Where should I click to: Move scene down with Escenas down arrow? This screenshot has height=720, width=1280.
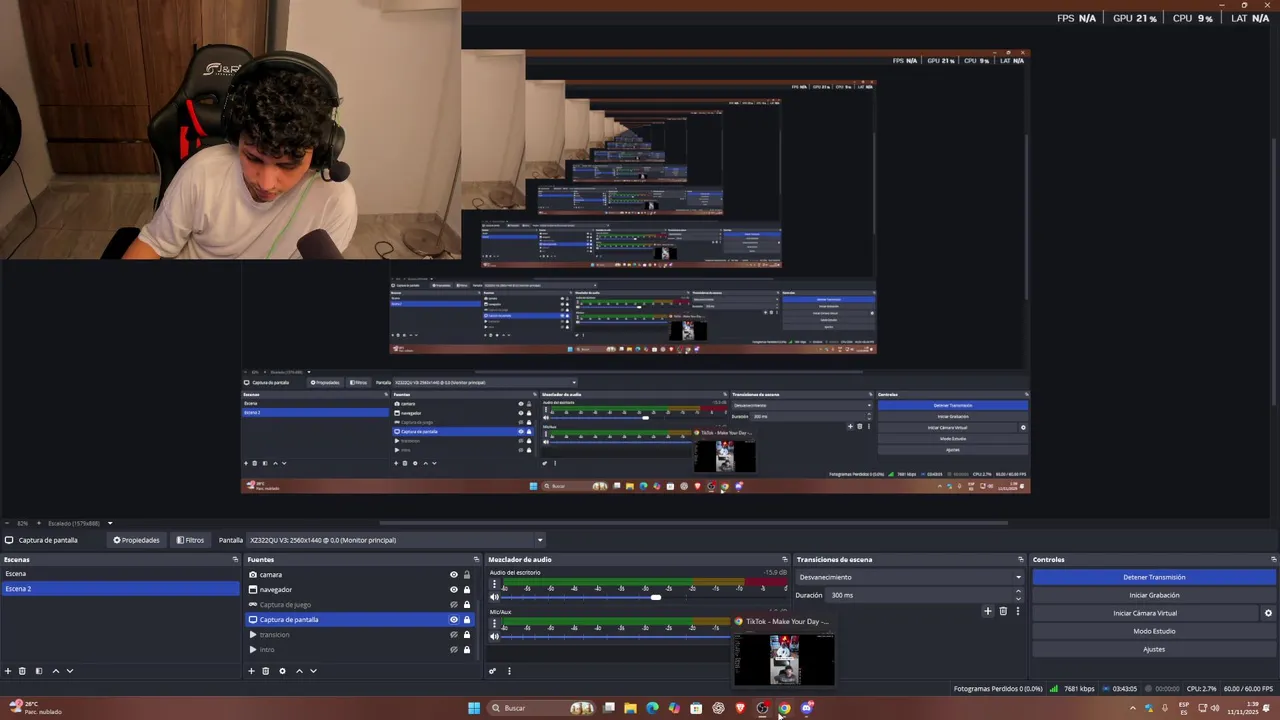pos(70,671)
